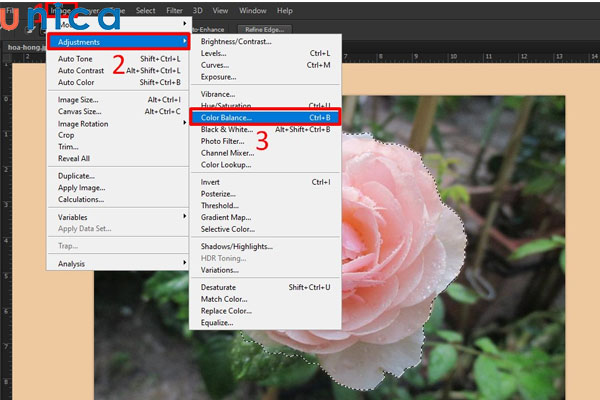Open Calculations dialog
Image resolution: width=600 pixels, height=400 pixels.
click(x=119, y=199)
